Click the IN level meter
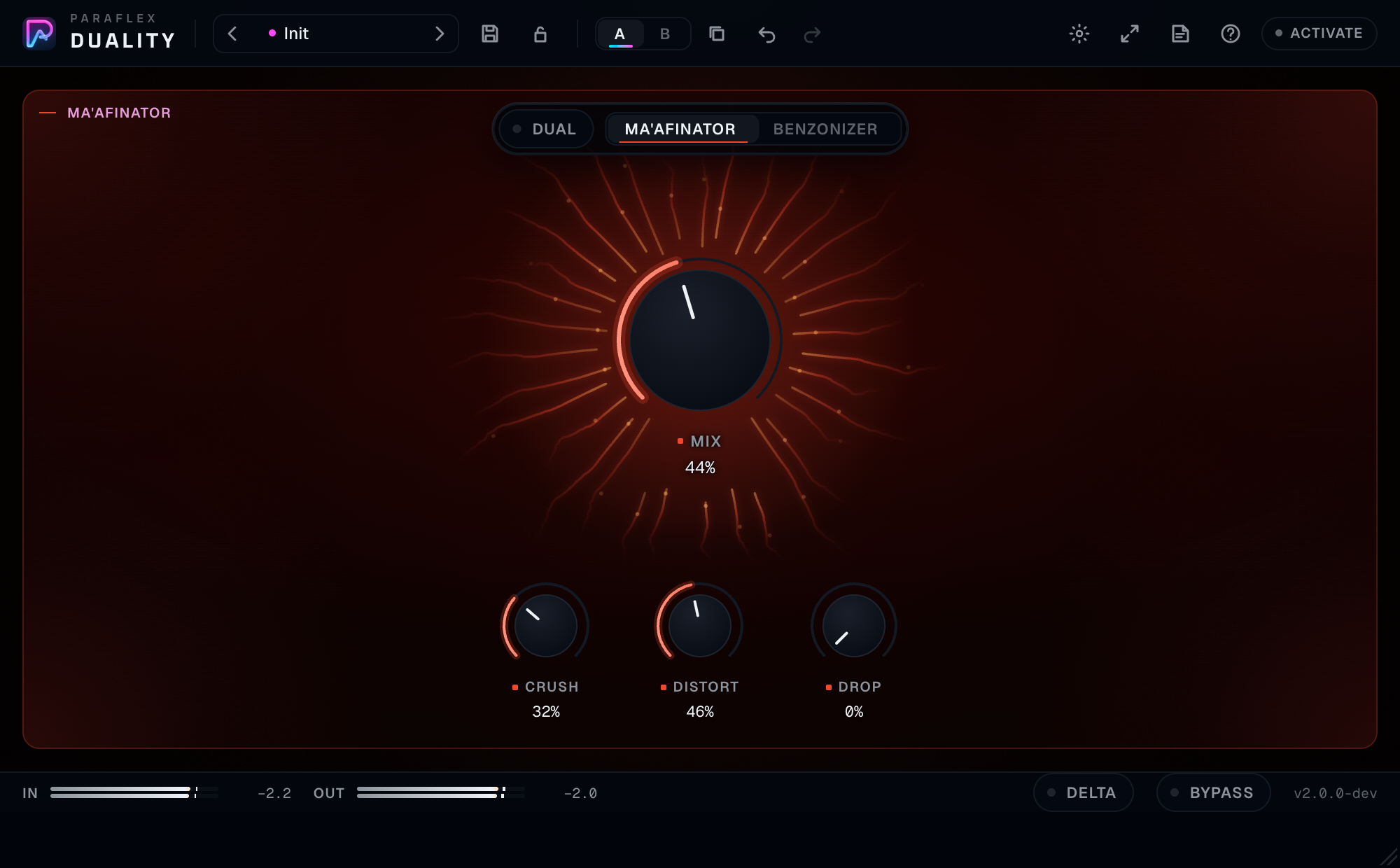This screenshot has width=1400, height=868. pyautogui.click(x=134, y=792)
